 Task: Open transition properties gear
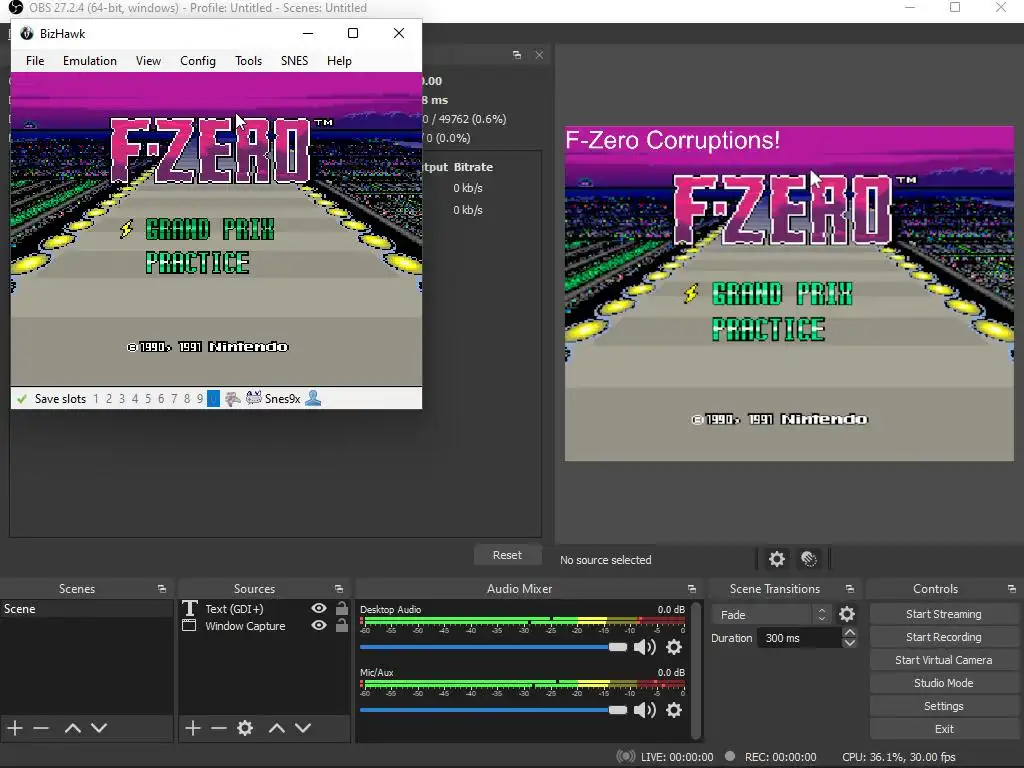(x=847, y=614)
